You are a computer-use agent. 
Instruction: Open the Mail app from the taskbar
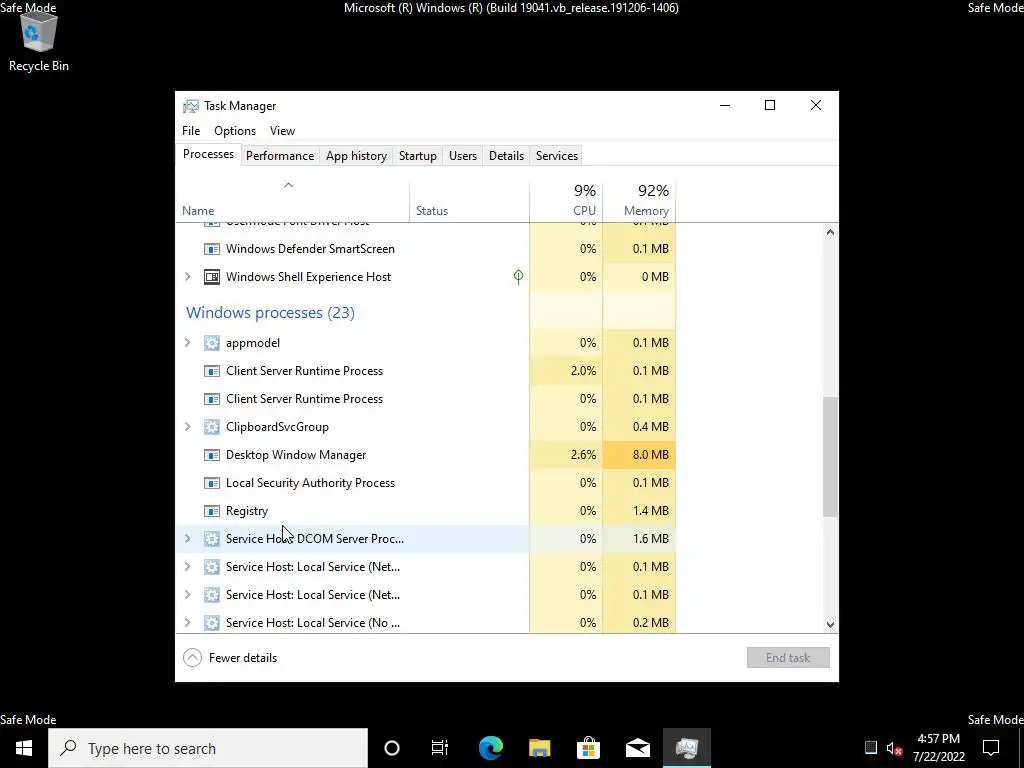click(637, 748)
